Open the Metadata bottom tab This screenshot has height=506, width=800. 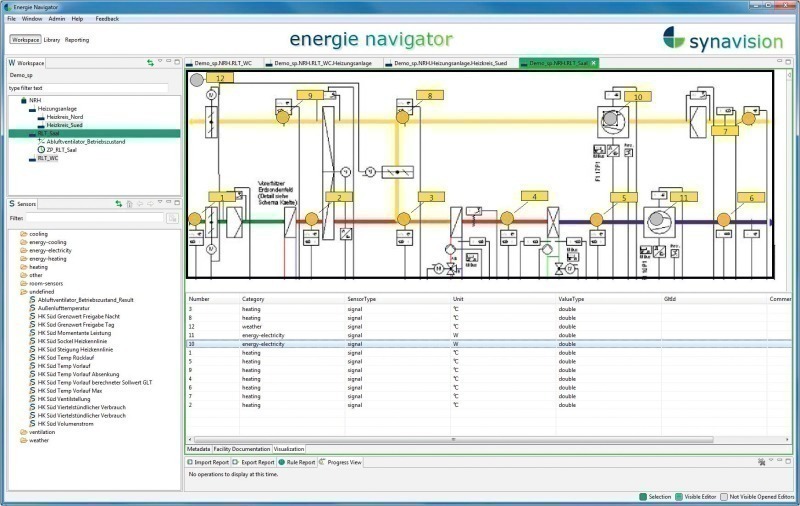click(198, 449)
